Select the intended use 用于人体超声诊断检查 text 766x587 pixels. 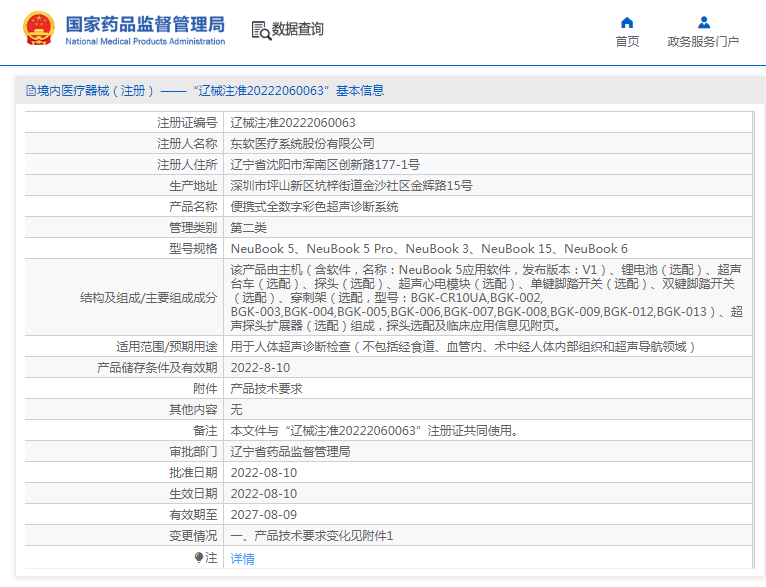[x=463, y=347]
